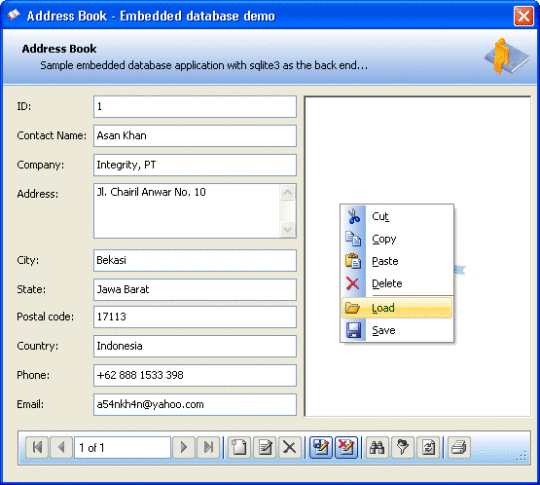Click the orange person logo in header

coord(506,56)
